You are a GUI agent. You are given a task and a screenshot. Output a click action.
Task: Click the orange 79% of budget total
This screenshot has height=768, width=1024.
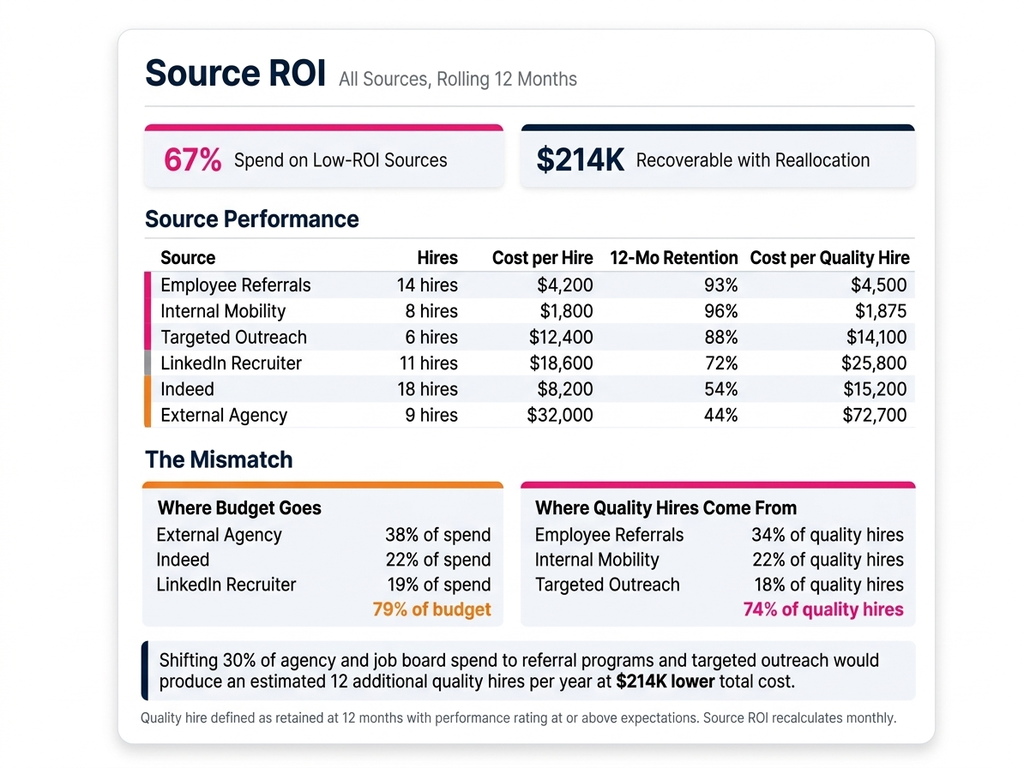tap(431, 610)
